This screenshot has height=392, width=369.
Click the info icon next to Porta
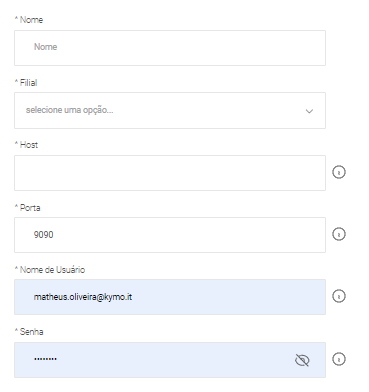pyautogui.click(x=339, y=234)
